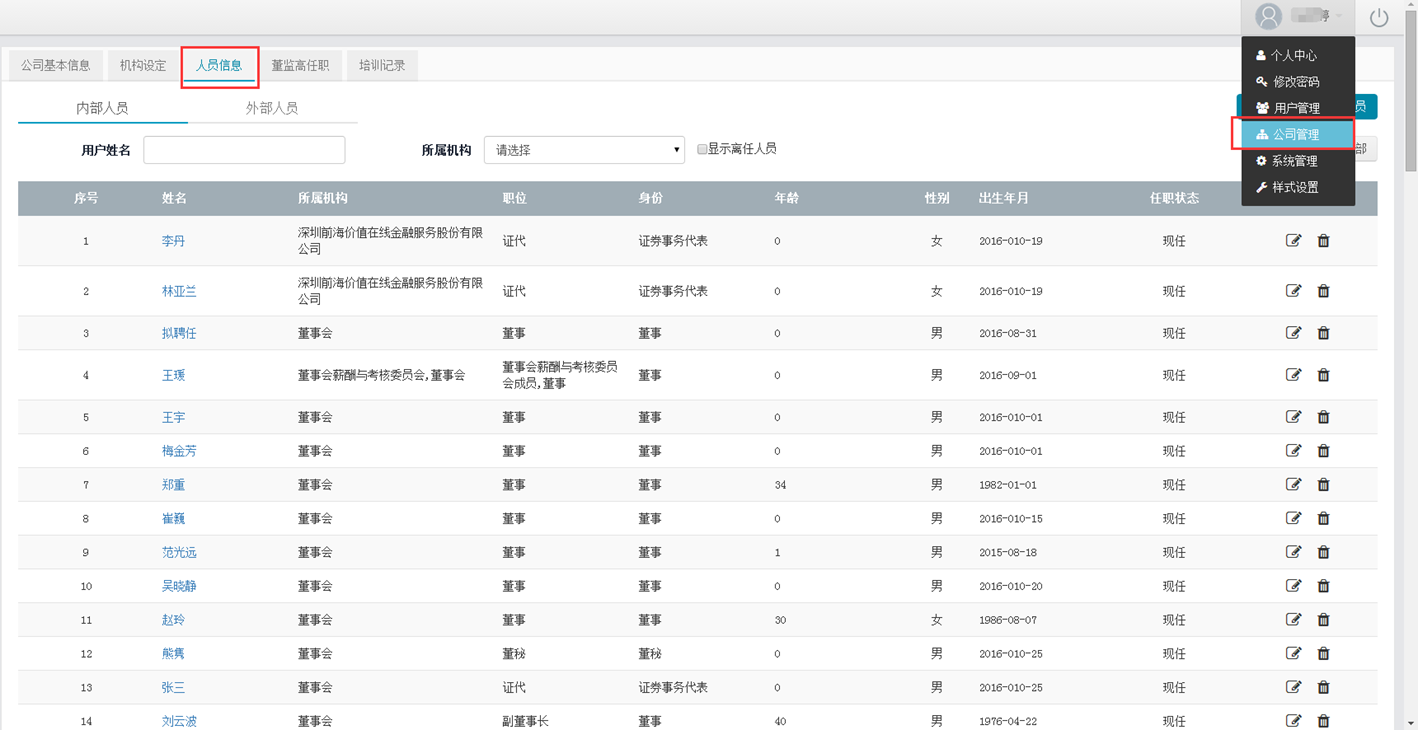Delete the row for 赵玲
Screen dimensions: 1418x730
point(1323,620)
